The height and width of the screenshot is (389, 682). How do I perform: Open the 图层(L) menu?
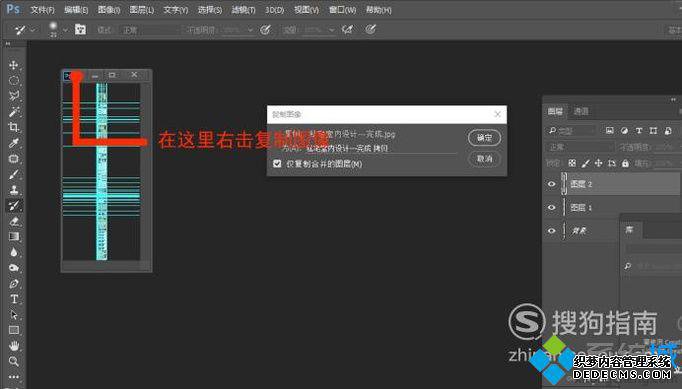coord(141,10)
